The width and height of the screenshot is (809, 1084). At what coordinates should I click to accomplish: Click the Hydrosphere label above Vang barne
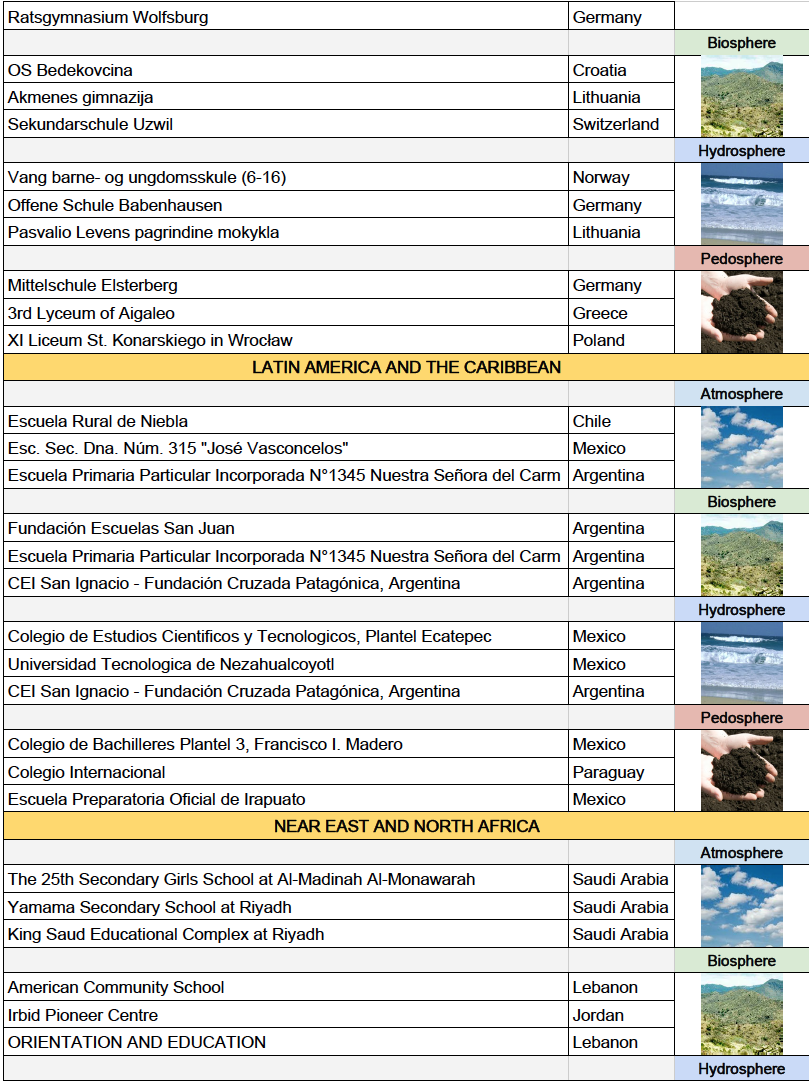tap(741, 151)
